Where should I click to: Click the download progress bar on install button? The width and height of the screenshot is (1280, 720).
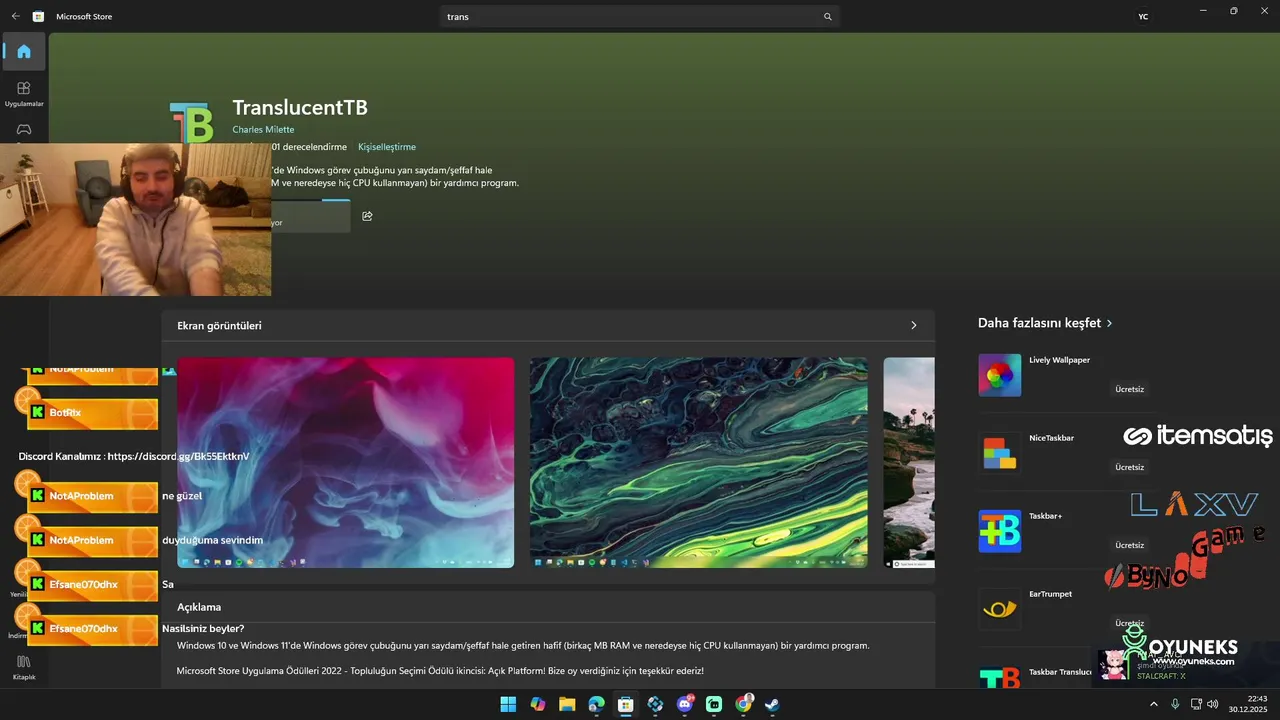310,201
